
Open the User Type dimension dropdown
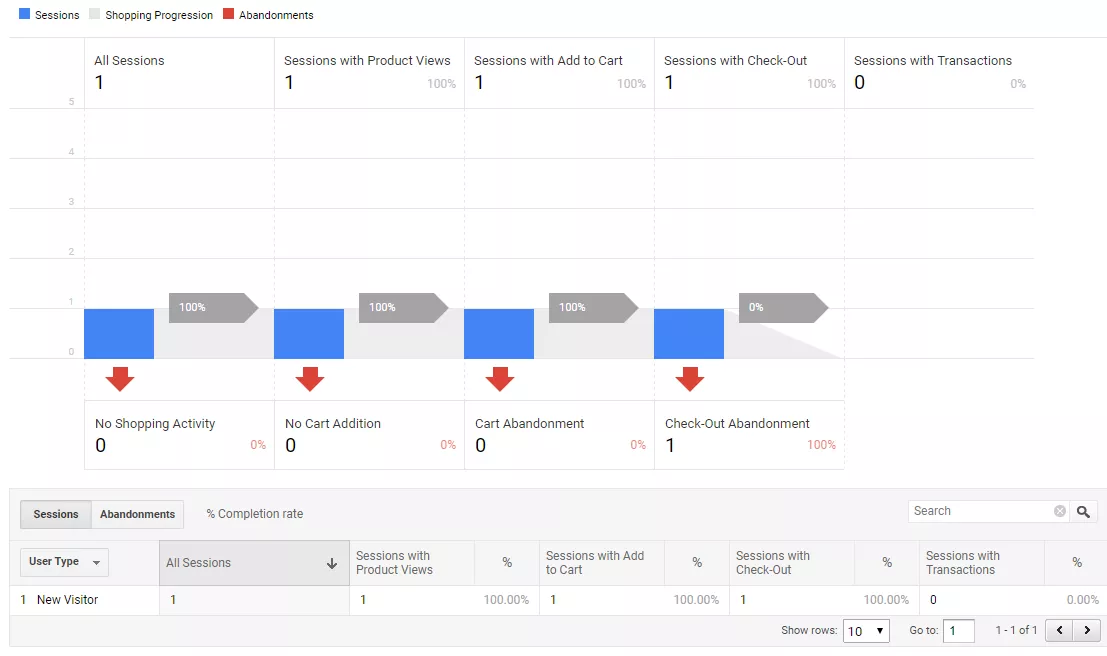(64, 562)
